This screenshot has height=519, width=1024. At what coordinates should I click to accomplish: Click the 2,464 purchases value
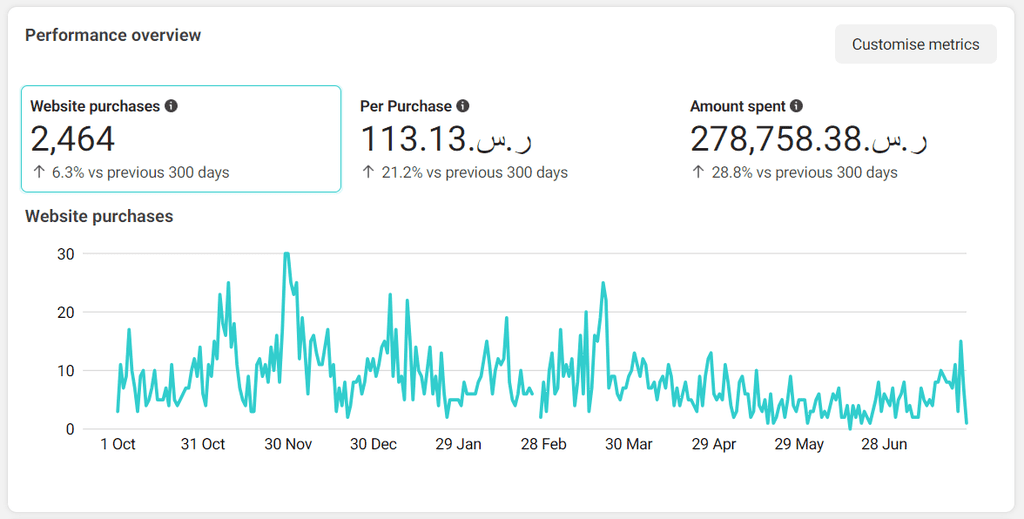point(72,139)
